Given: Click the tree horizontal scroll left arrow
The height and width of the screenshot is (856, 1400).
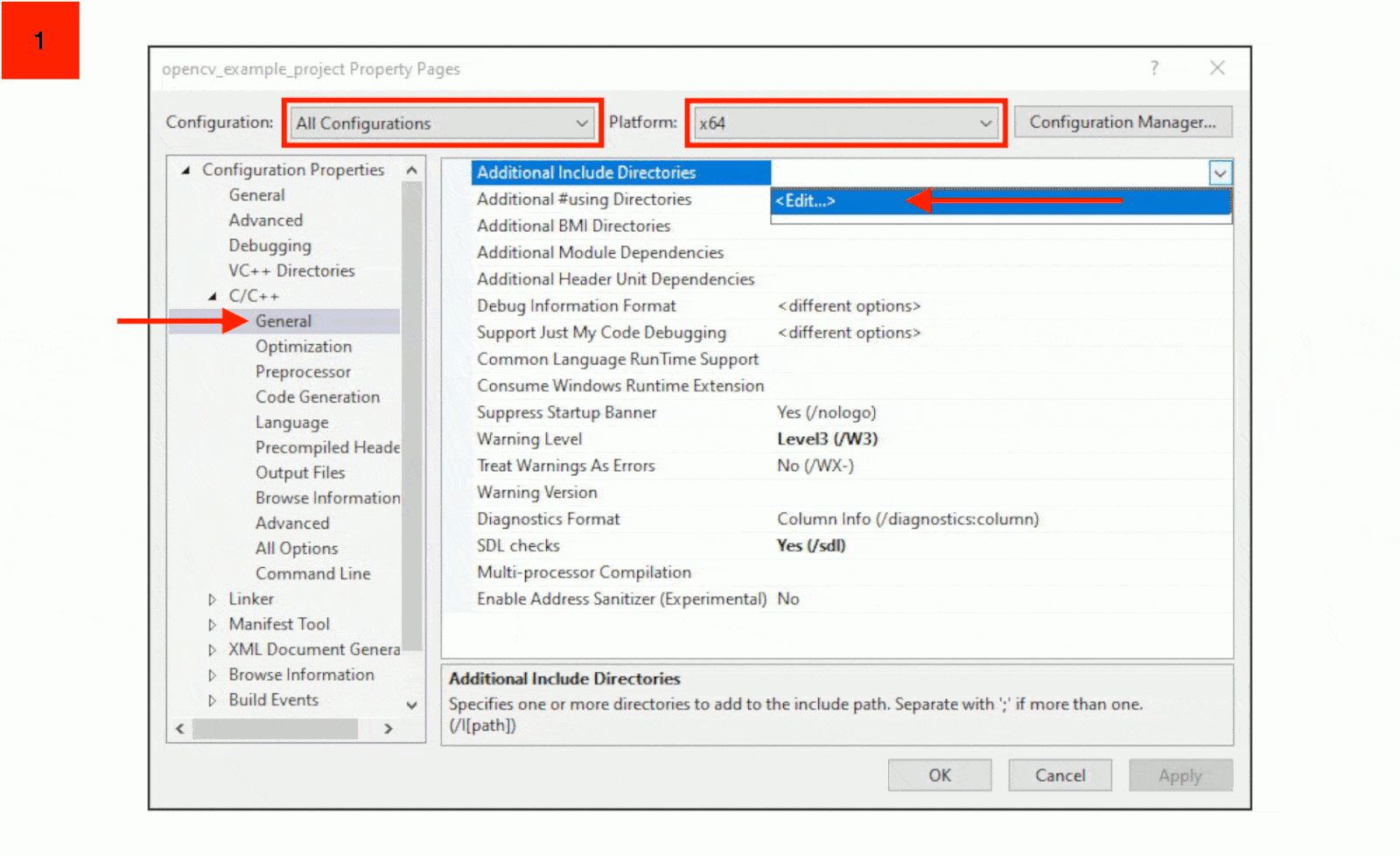Looking at the screenshot, I should 180,728.
